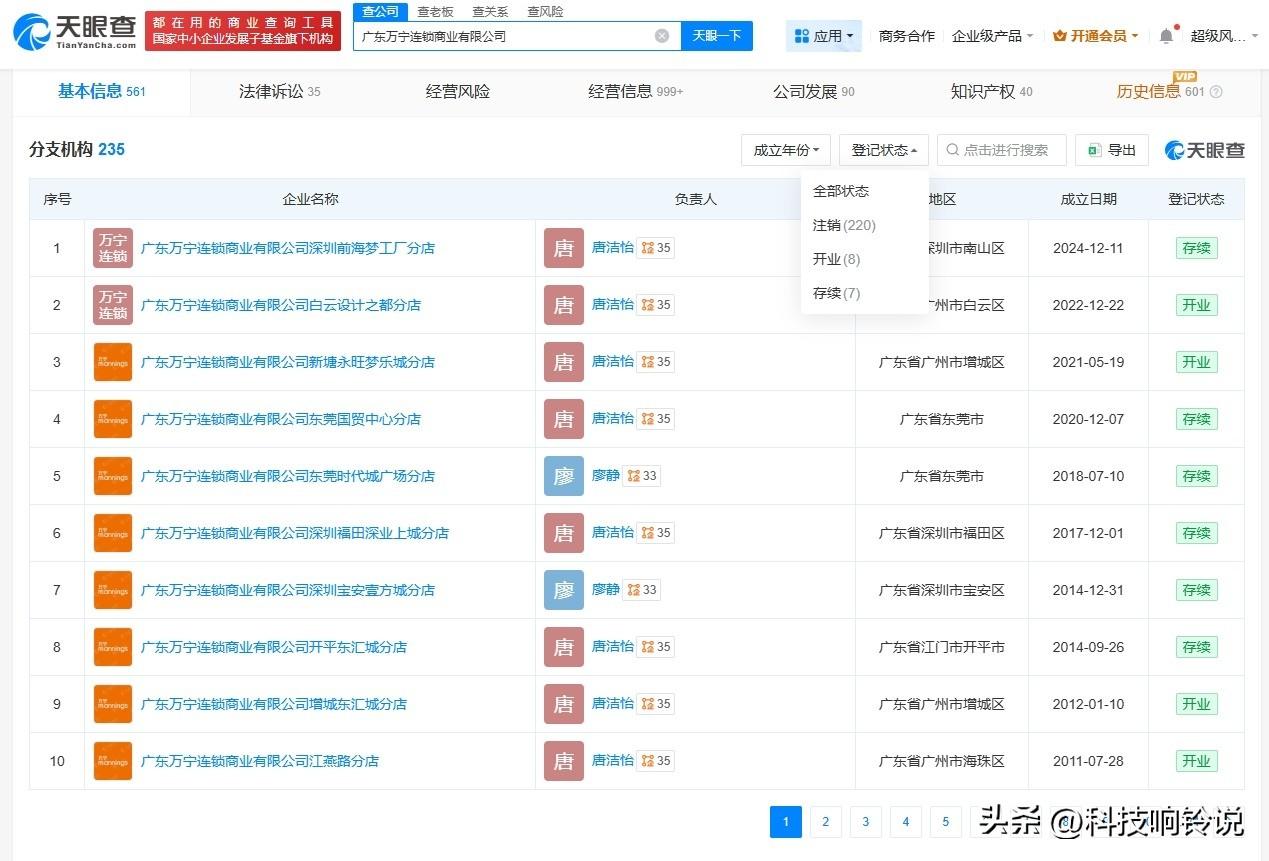Viewport: 1269px width, 861px height.
Task: Focus the 点击进行搜索 branch search field
Action: [x=1002, y=150]
